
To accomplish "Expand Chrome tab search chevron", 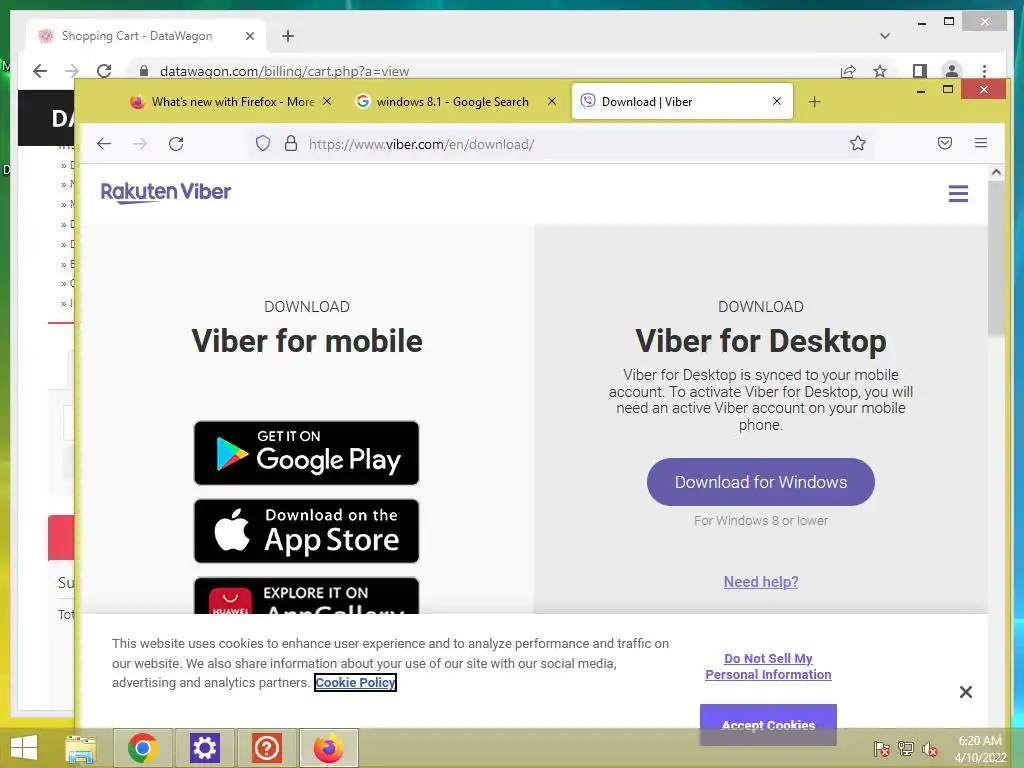I will [x=885, y=36].
